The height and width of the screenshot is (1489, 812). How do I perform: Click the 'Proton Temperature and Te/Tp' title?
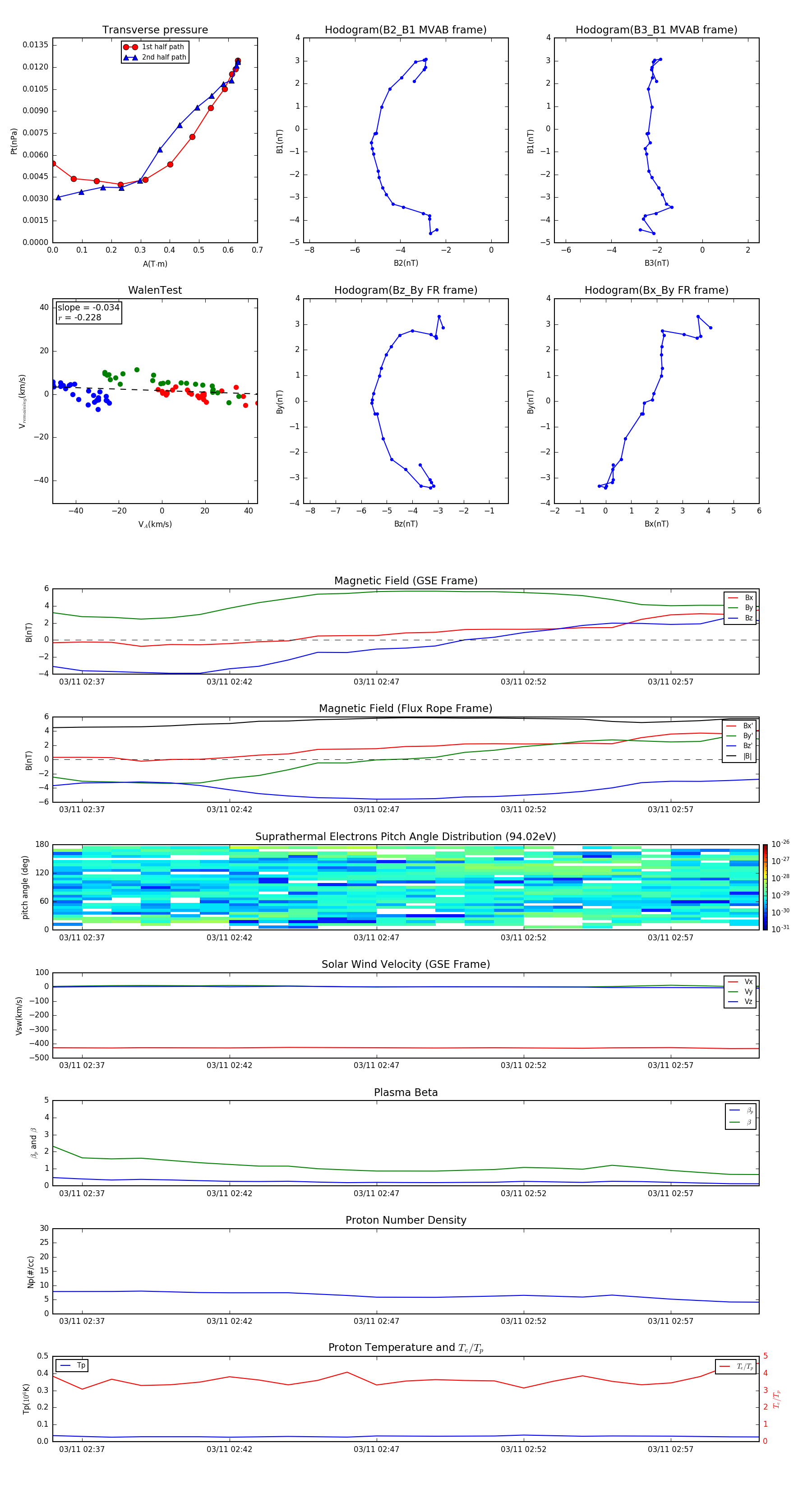point(406,1347)
